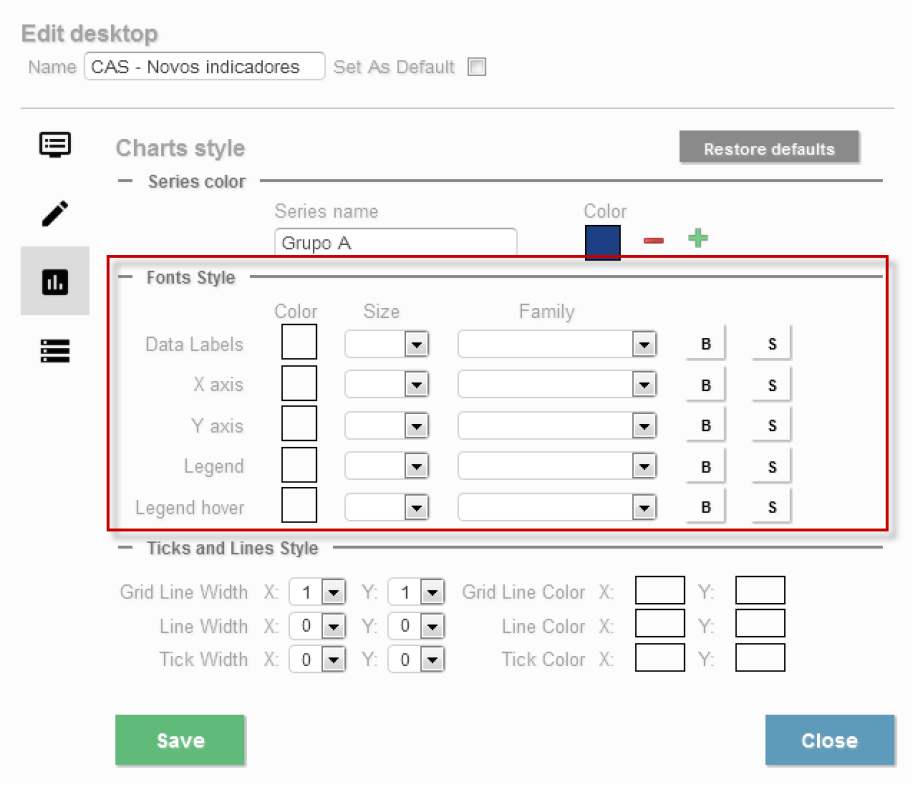This screenshot has width=919, height=807.
Task: Collapse the Fonts Style section
Action: [125, 278]
